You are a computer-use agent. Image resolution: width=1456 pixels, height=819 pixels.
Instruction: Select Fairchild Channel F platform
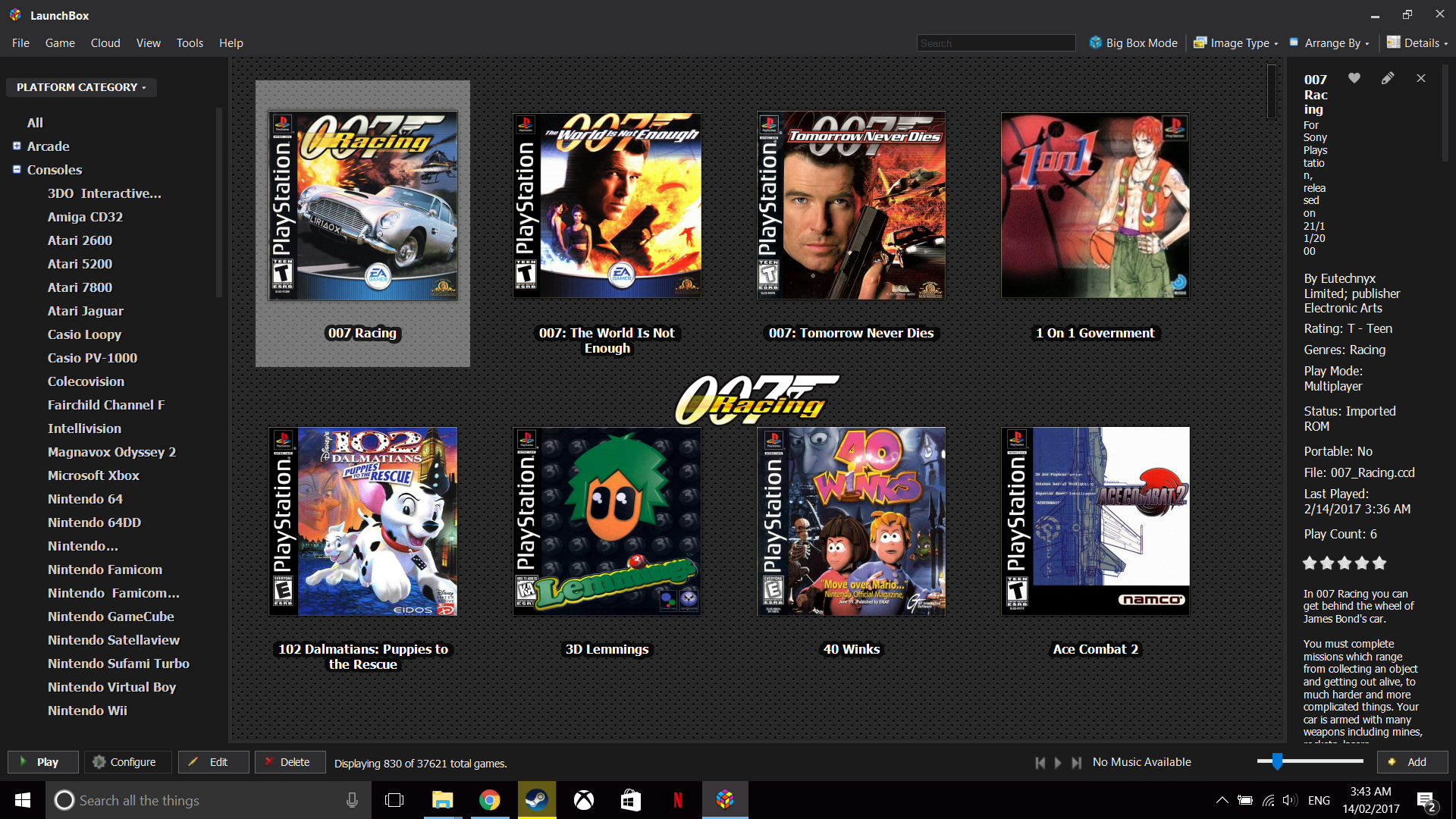[106, 404]
